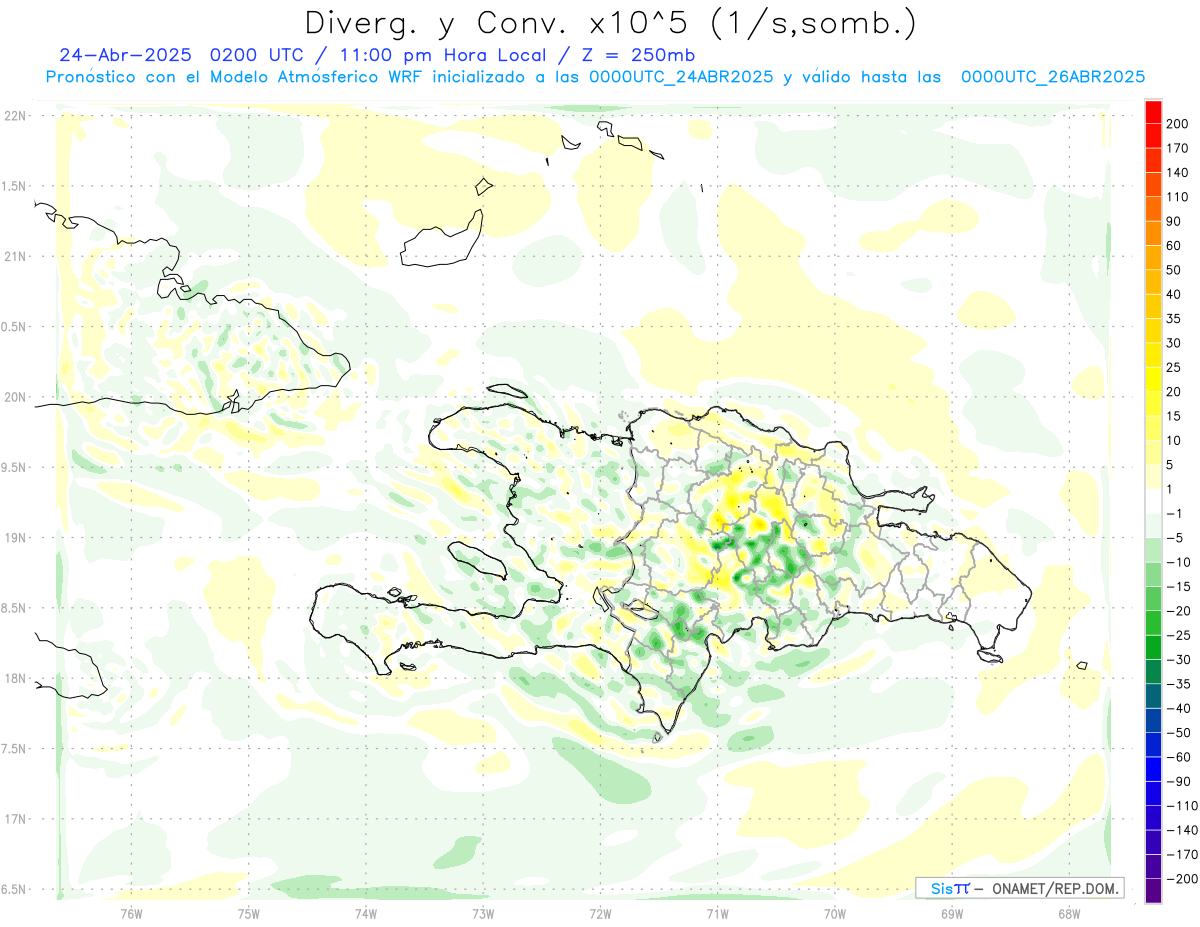Click the 'SisTT – ONAMET/REP.DOM.' label box
Image resolution: width=1200 pixels, height=927 pixels.
(1019, 888)
